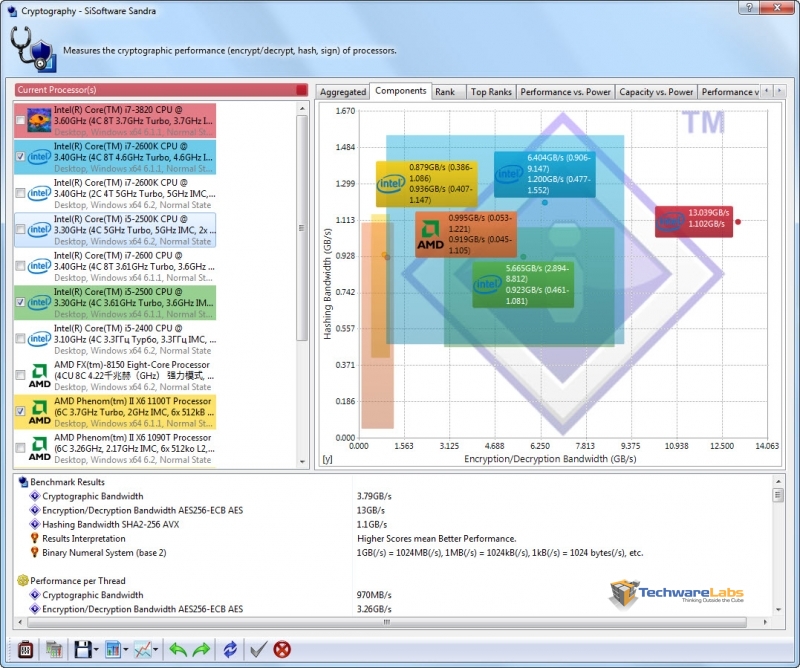Click the blue refresh arrows icon

[x=230, y=649]
